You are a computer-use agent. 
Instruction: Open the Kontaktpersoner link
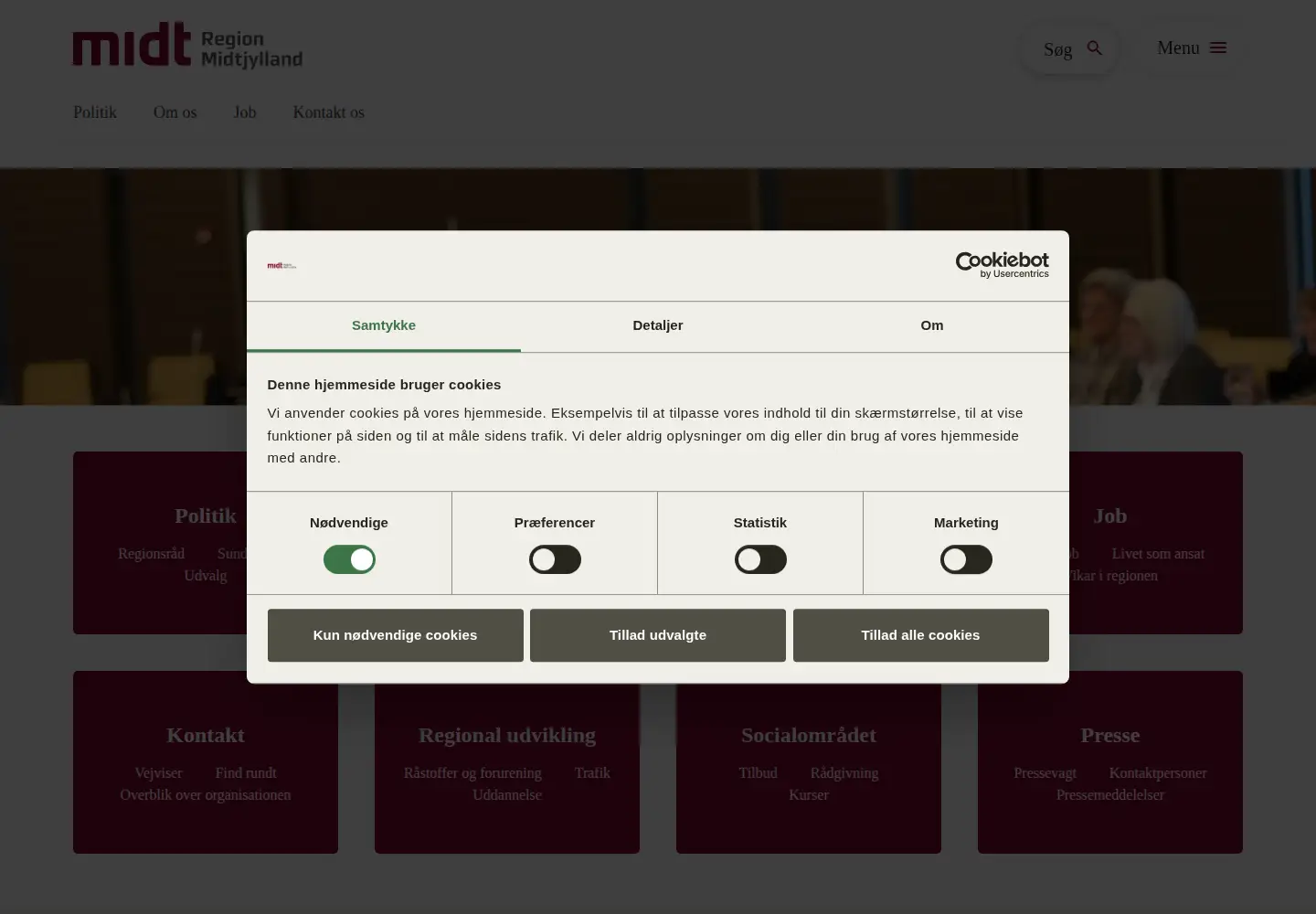pos(1158,772)
